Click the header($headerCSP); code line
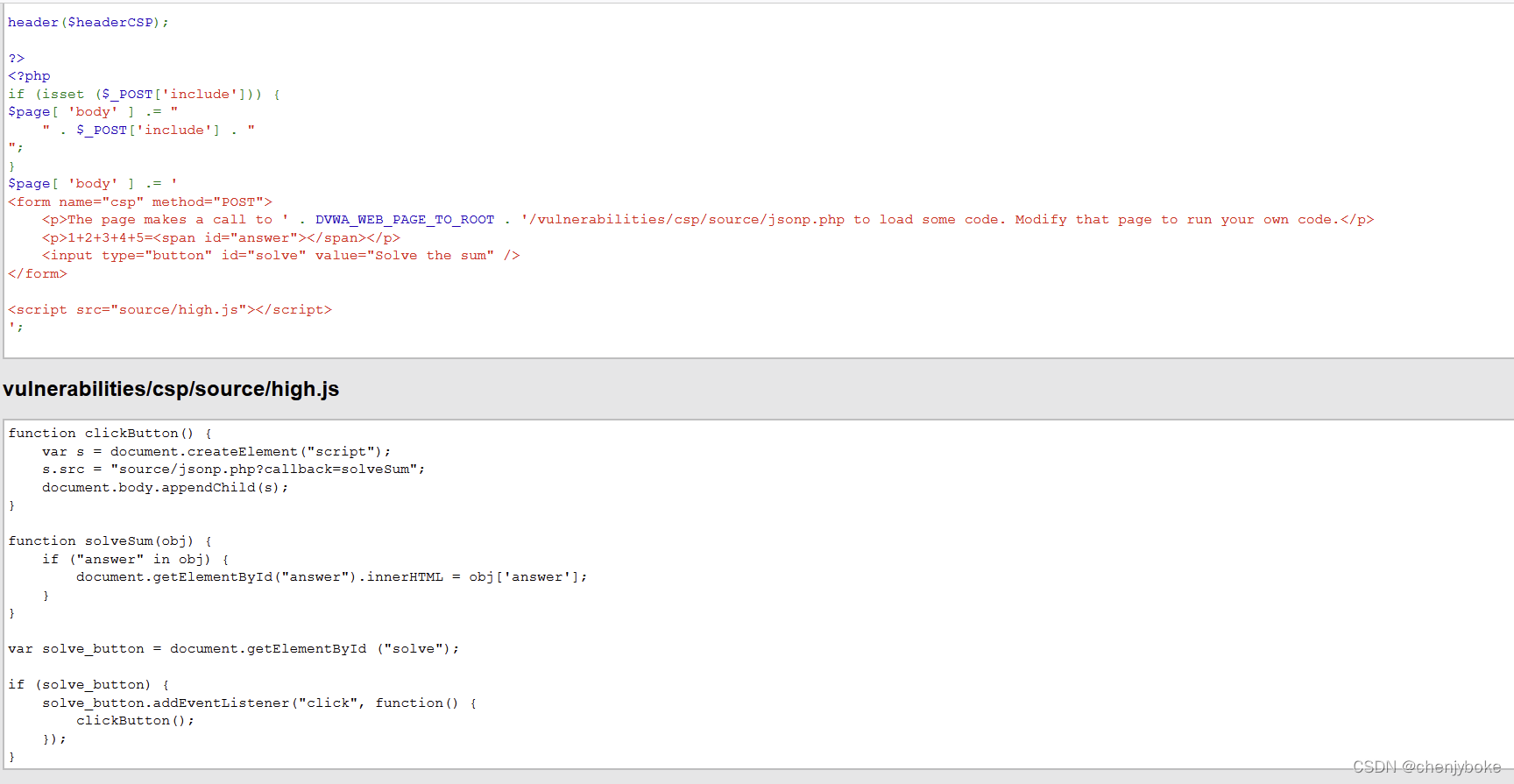 (x=88, y=23)
